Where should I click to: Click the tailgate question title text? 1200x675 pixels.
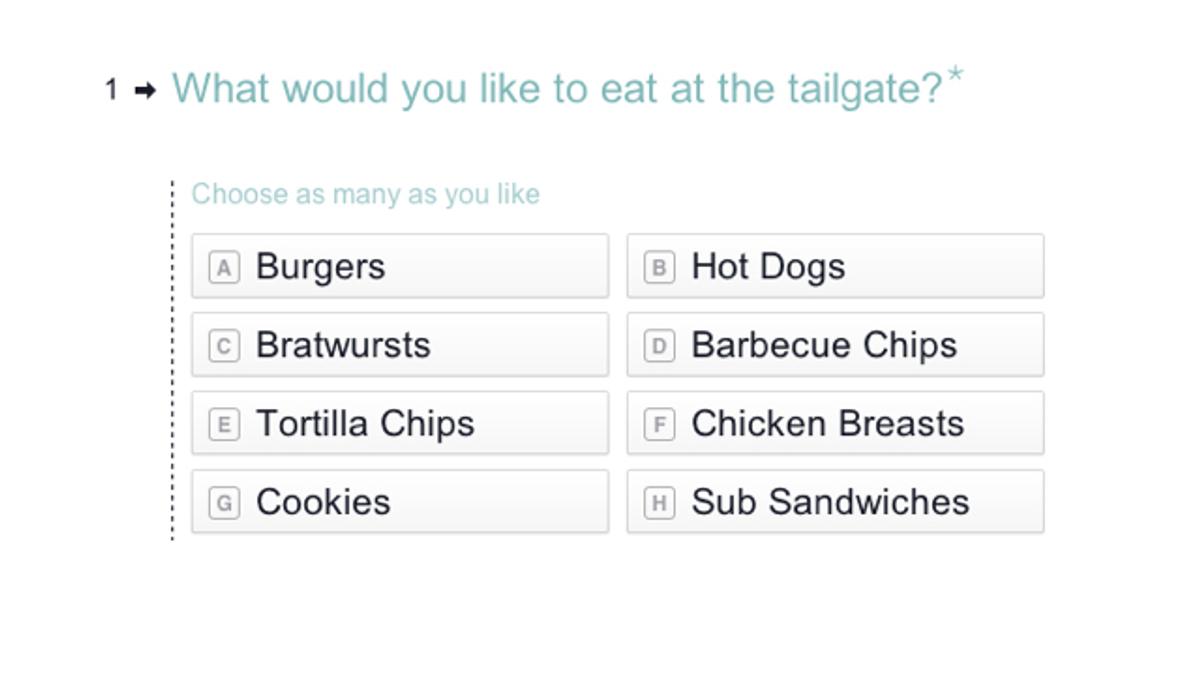(556, 89)
